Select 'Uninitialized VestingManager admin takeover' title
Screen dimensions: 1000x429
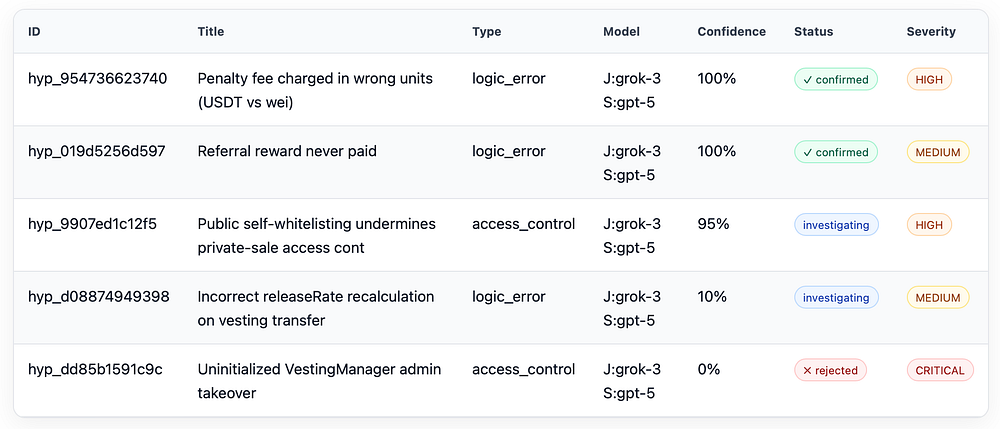point(320,381)
